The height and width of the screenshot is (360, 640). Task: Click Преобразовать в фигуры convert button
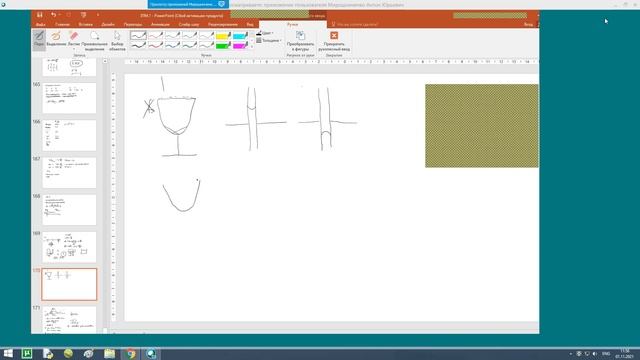point(300,40)
